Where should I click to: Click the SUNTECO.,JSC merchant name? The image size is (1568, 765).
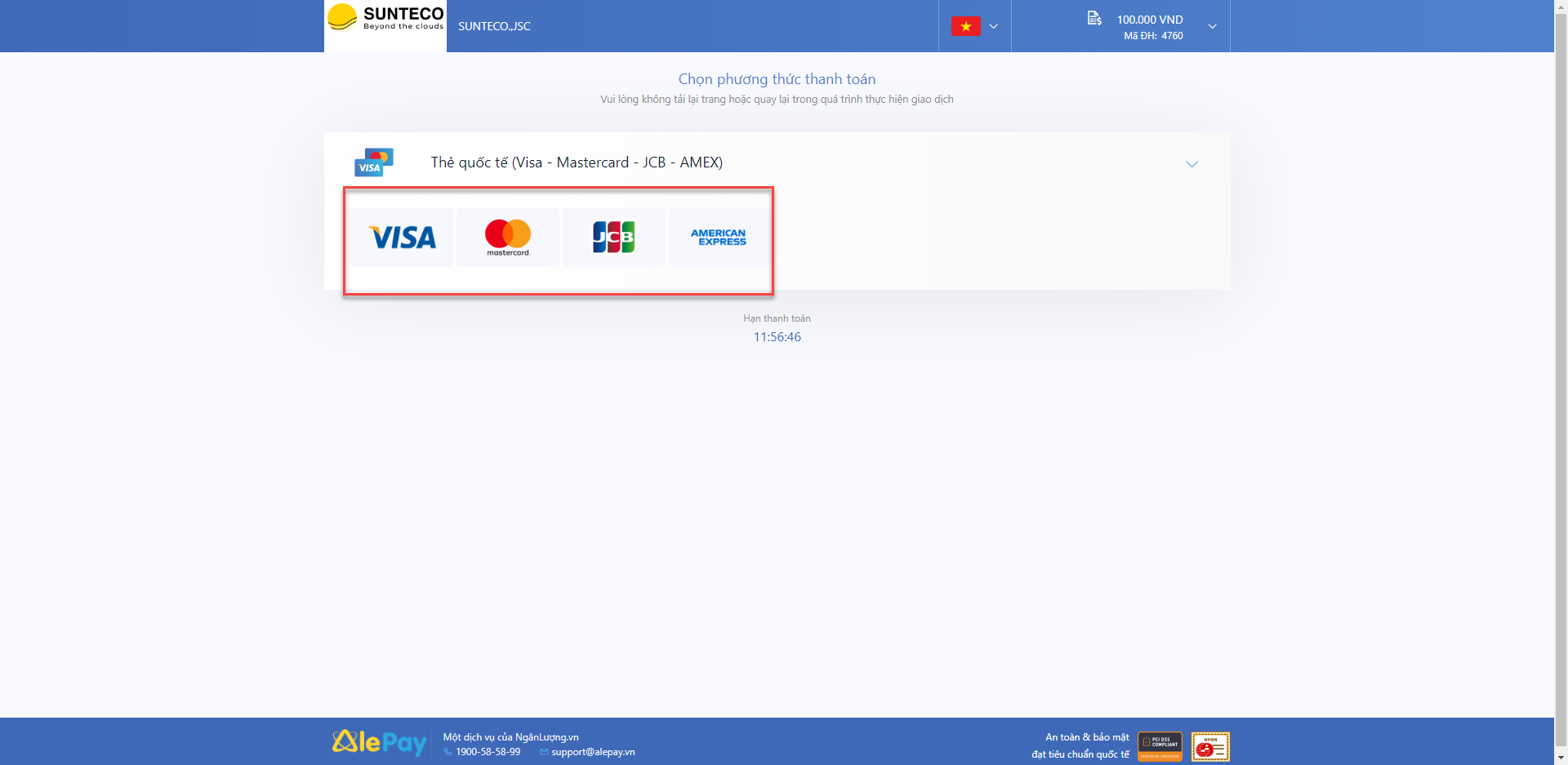tap(494, 26)
